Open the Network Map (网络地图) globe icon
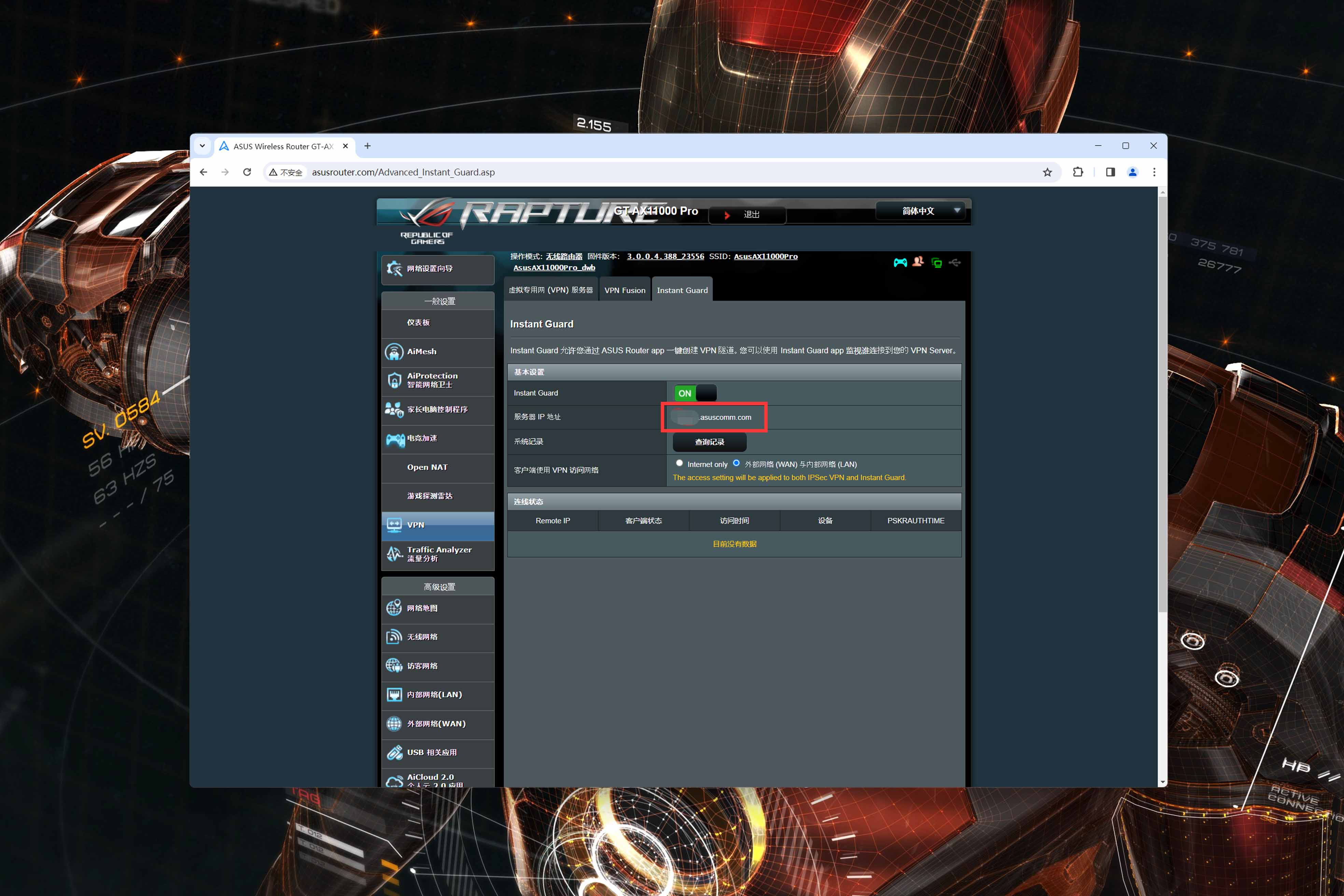 394,608
